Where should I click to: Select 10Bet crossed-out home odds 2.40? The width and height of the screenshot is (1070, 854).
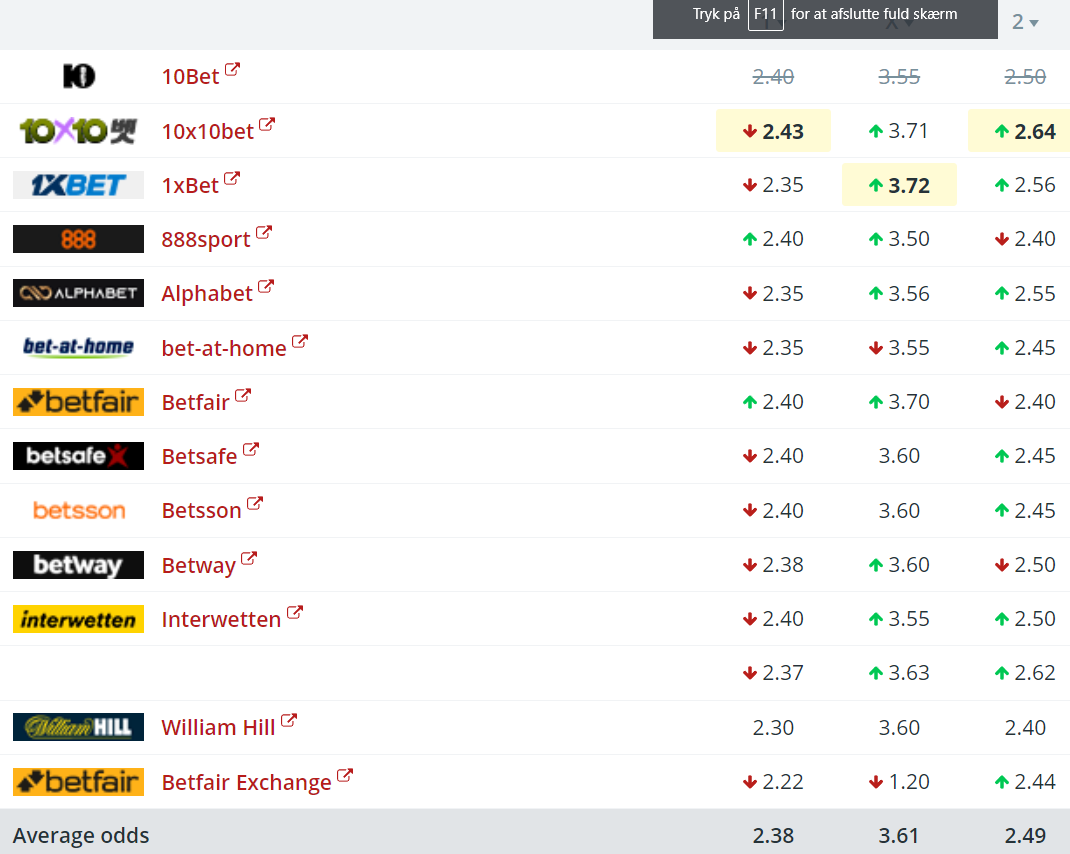(x=773, y=76)
